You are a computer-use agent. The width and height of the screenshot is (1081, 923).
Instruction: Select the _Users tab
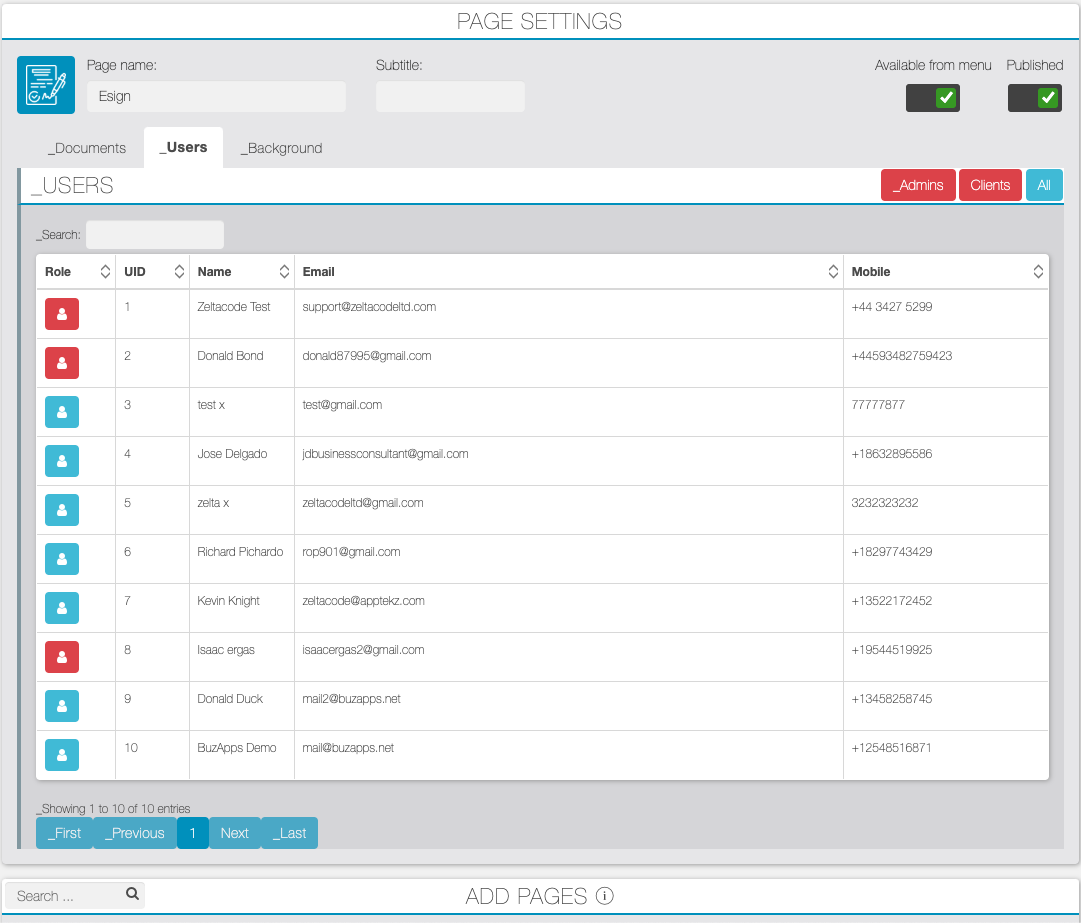[x=183, y=148]
